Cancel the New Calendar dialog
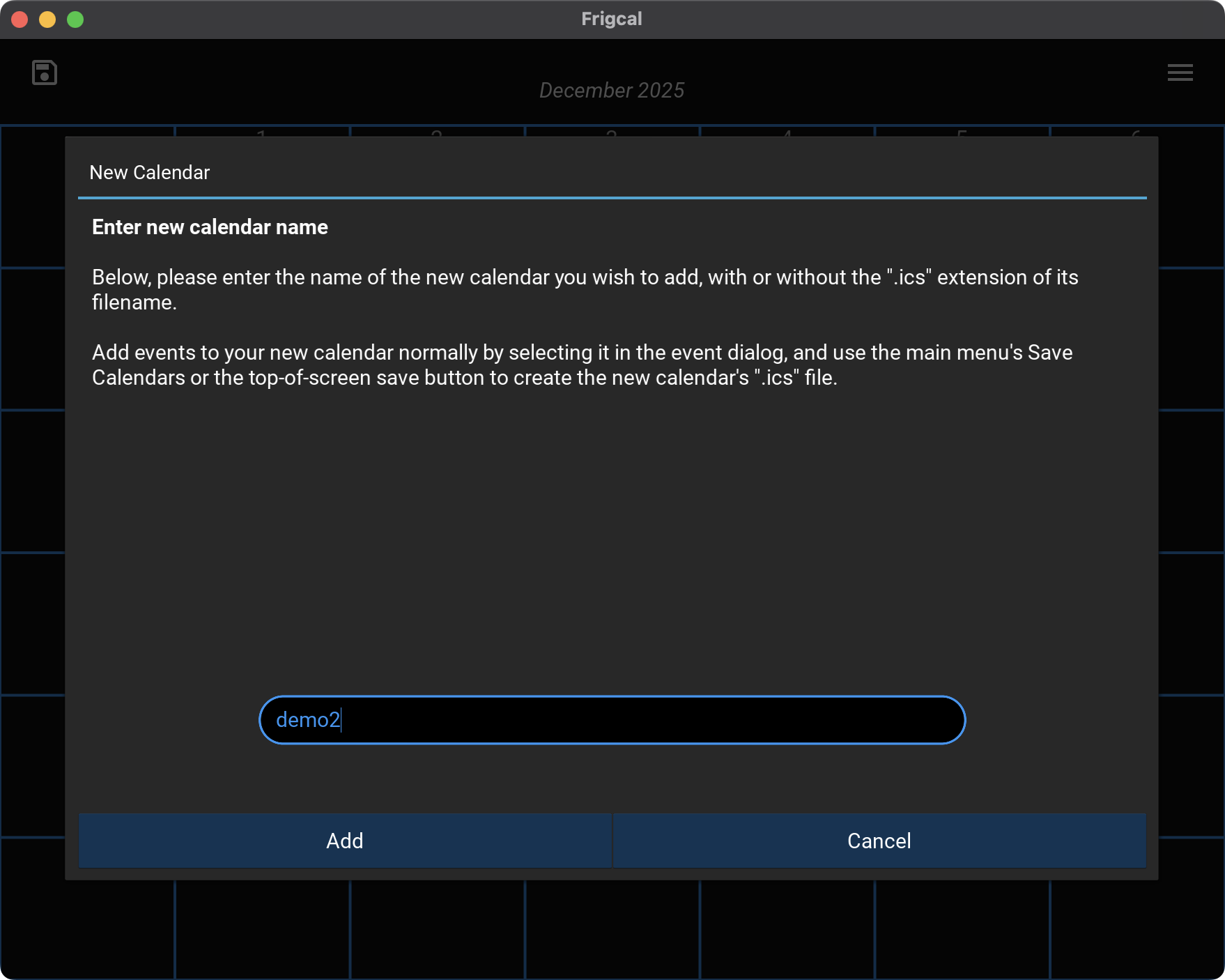 [x=879, y=841]
